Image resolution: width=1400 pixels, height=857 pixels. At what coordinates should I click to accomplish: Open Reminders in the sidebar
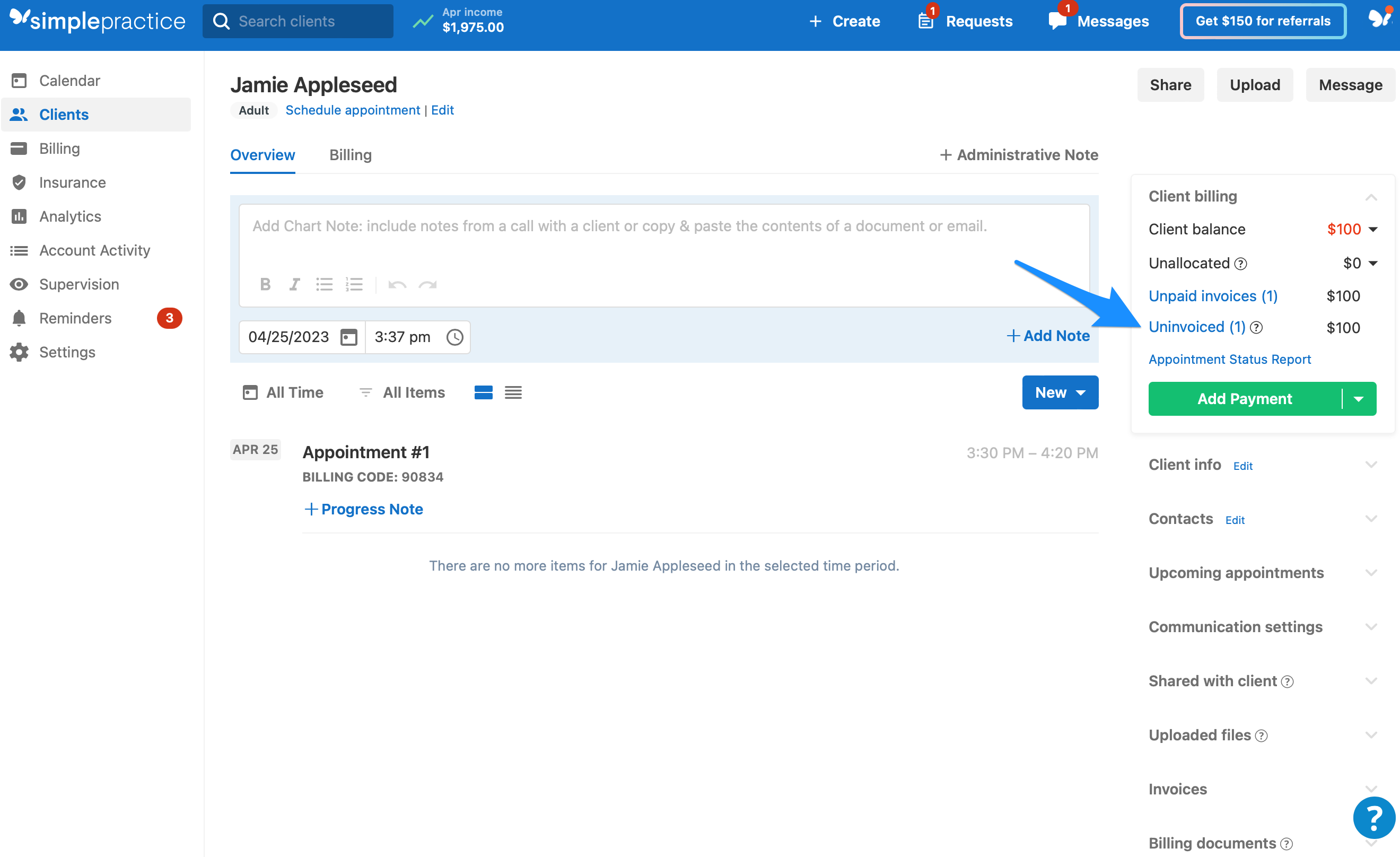pyautogui.click(x=97, y=318)
